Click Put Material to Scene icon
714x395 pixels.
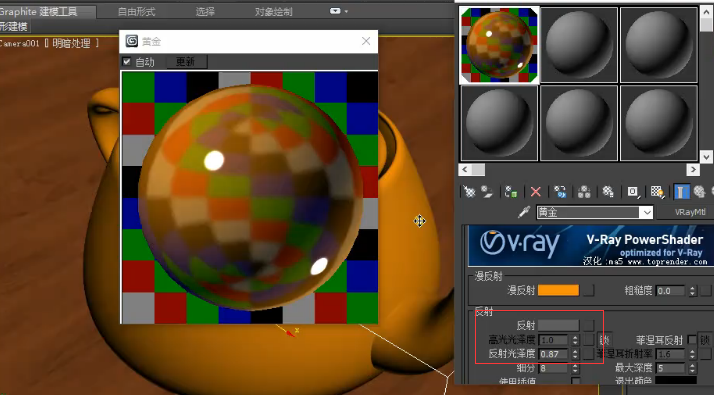click(487, 192)
